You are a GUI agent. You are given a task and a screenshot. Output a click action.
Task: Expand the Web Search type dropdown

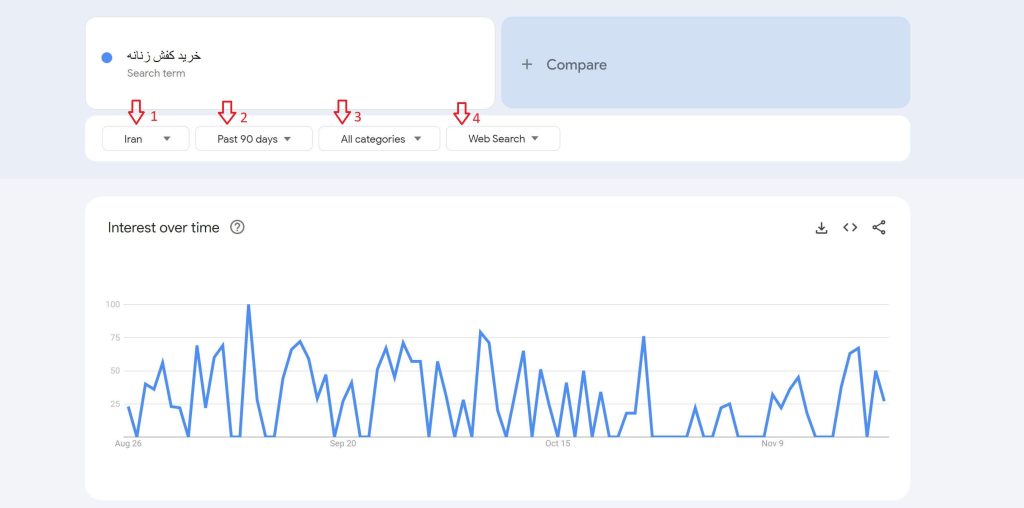(x=503, y=139)
